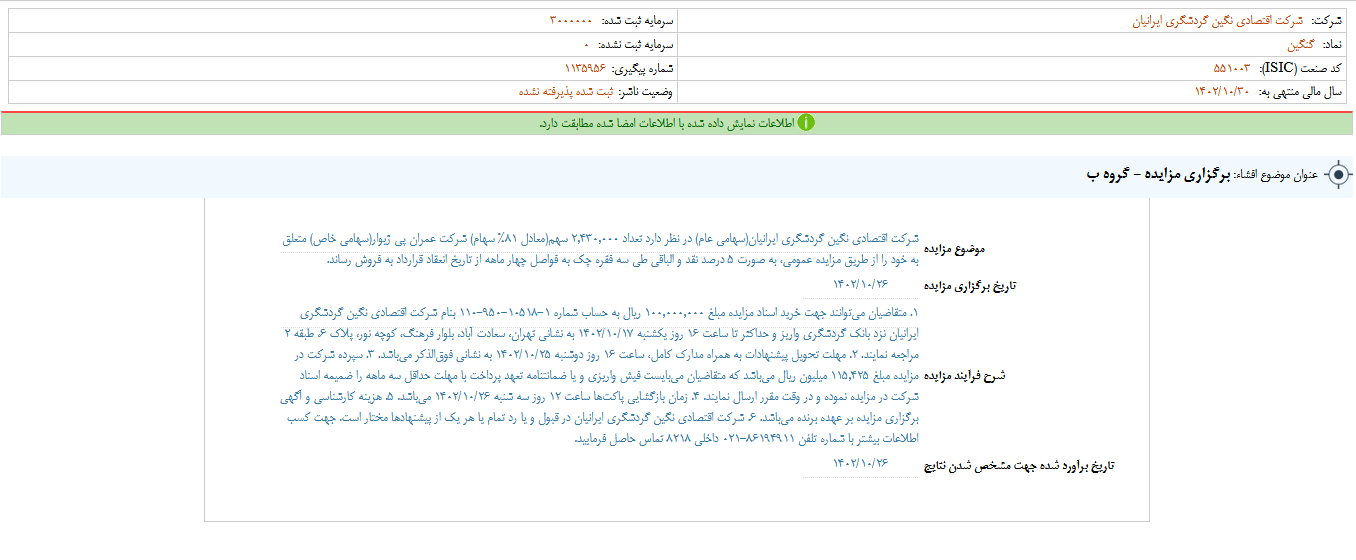Click the heading برگزاری مزایده - گروه ب
This screenshot has width=1356, height=560.
(1159, 175)
